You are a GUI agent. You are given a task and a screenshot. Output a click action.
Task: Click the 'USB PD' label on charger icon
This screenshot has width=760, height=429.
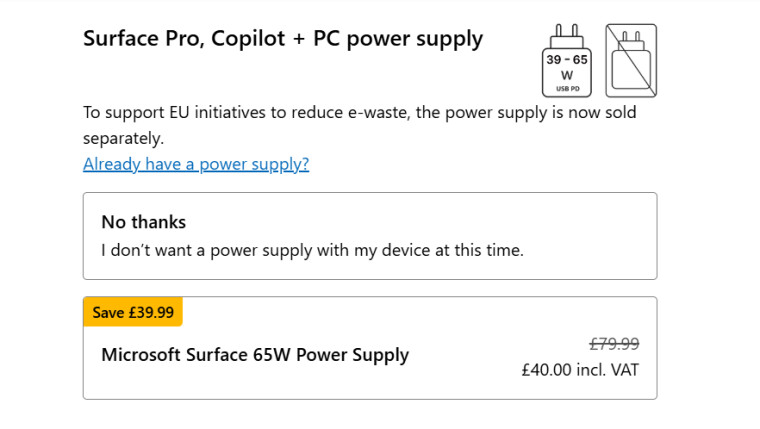pyautogui.click(x=567, y=89)
